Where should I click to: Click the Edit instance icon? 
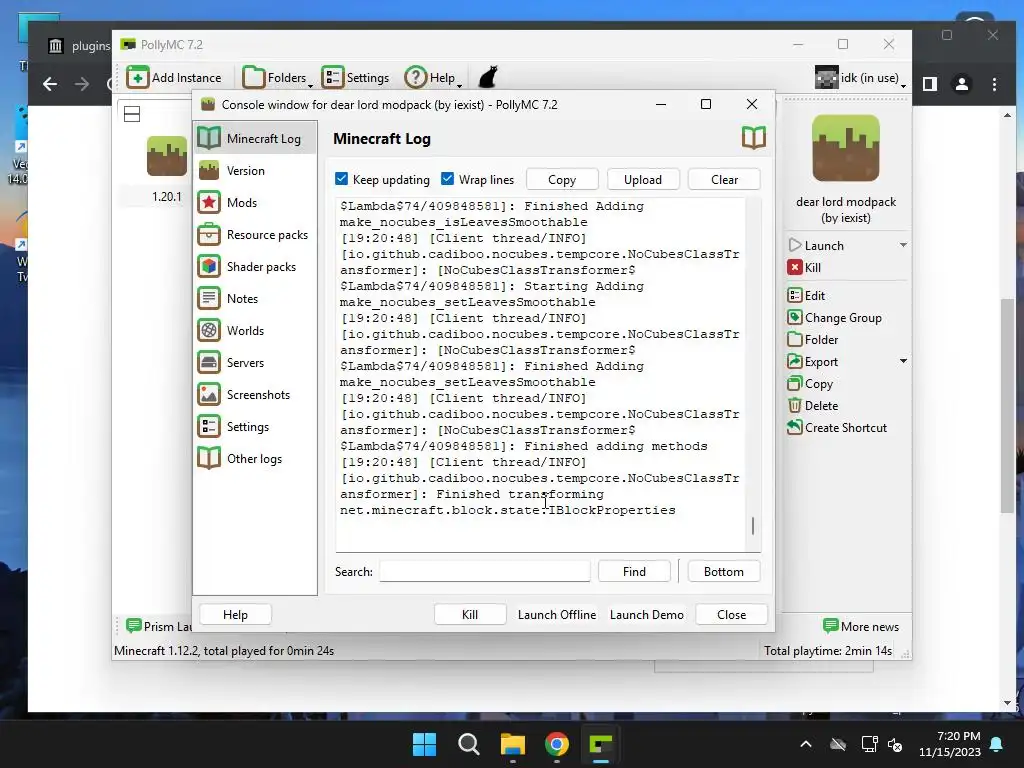pos(795,295)
